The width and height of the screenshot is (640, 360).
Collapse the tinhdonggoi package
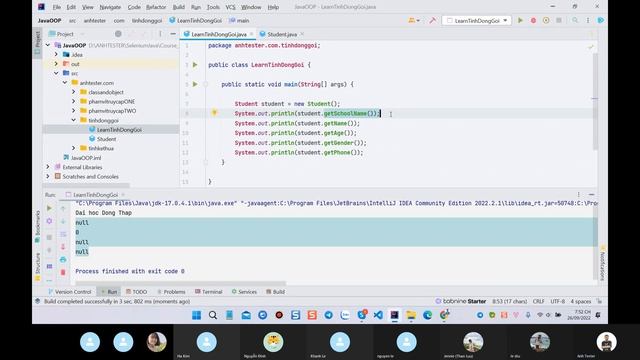pyautogui.click(x=73, y=120)
